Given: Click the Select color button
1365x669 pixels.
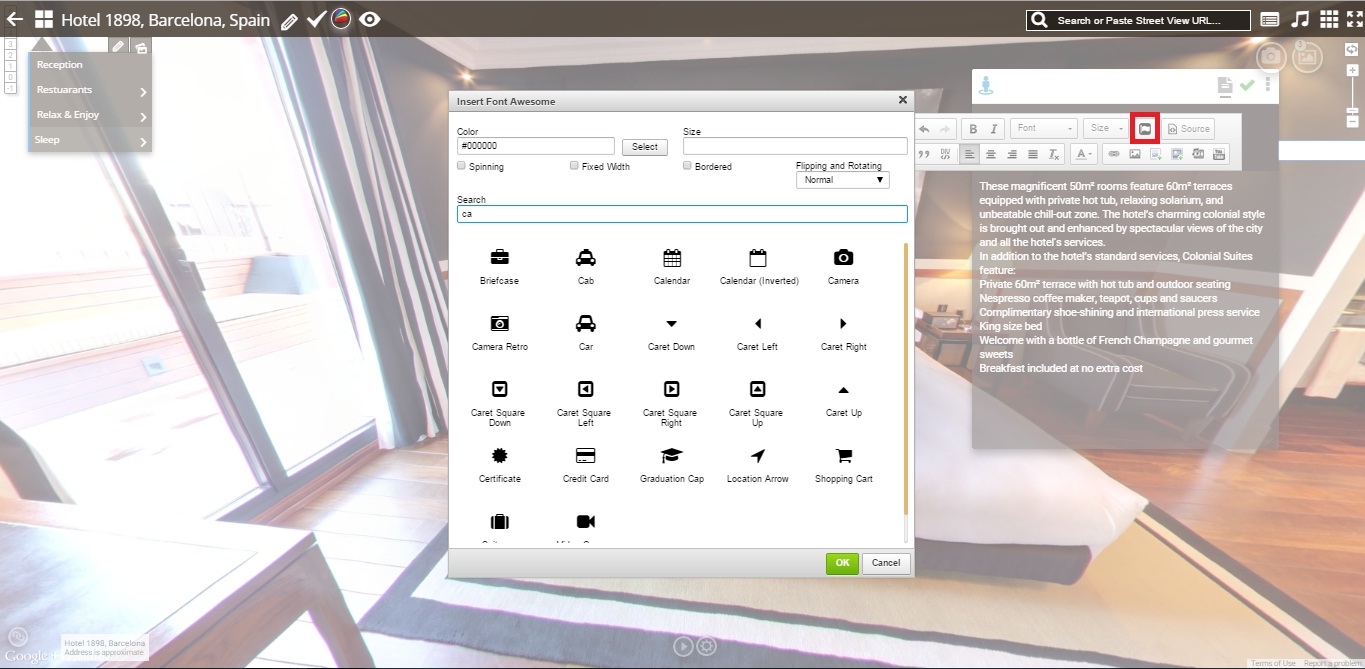Looking at the screenshot, I should 645,147.
